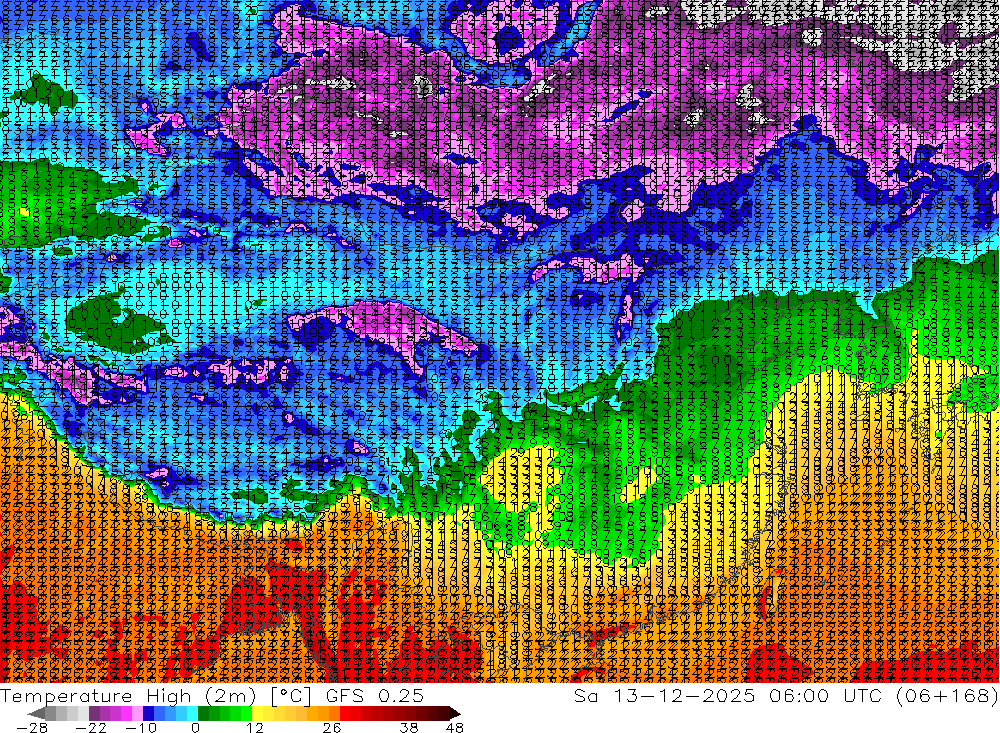Click the "-22" legend value
Image resolution: width=1000 pixels, height=733 pixels.
point(91,728)
